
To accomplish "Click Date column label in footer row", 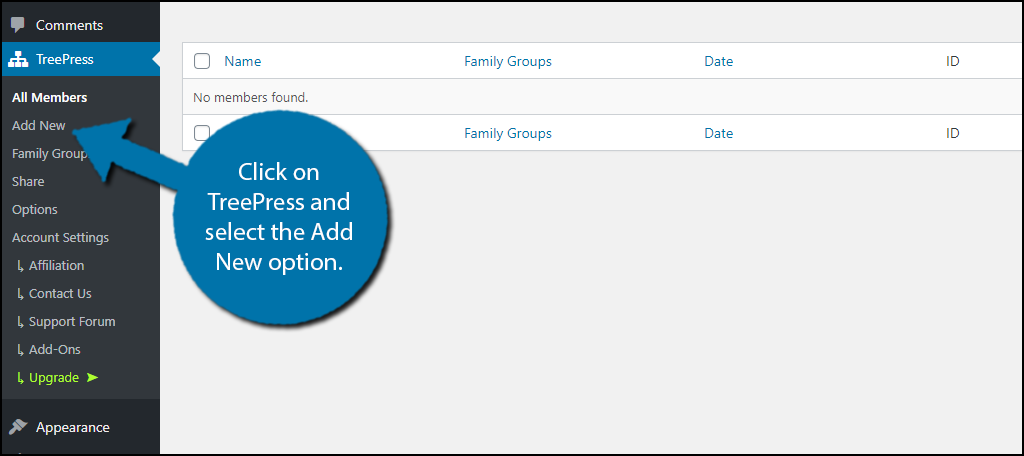I will click(718, 133).
